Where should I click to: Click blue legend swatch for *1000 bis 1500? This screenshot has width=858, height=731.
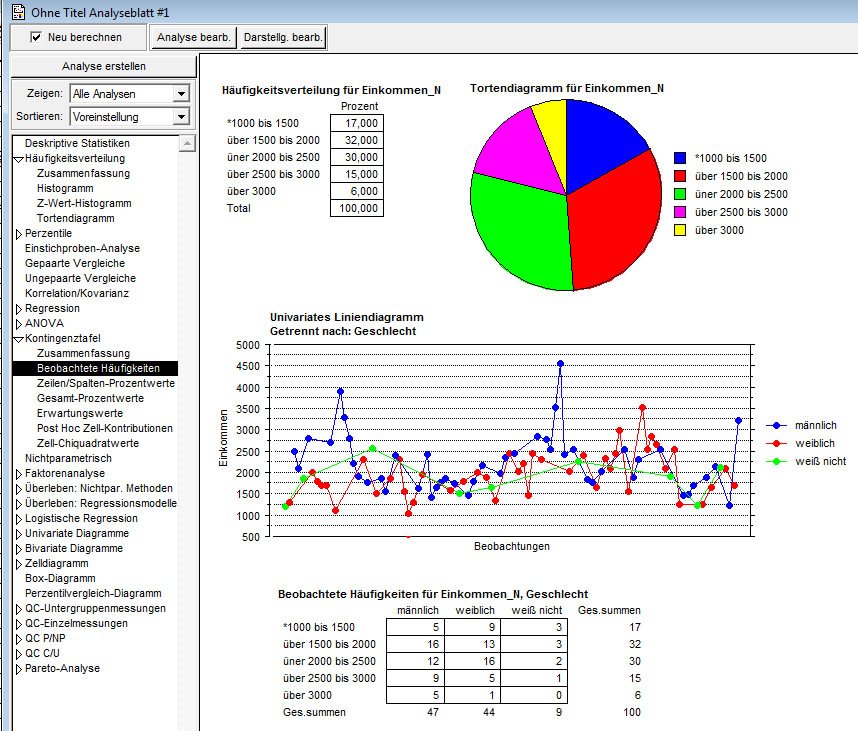coord(680,158)
